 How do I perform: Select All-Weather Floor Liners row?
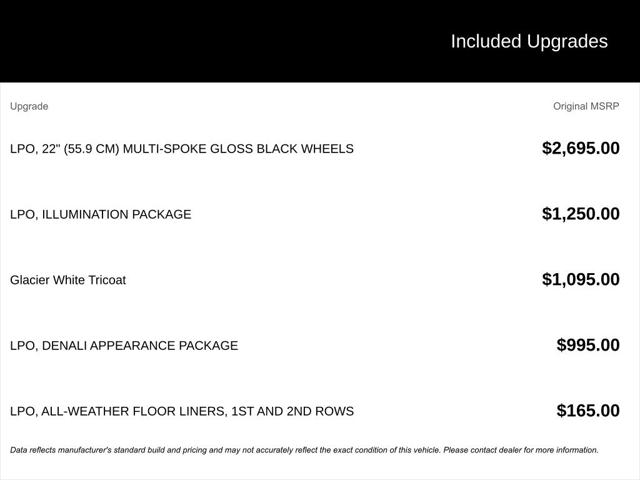pos(315,411)
